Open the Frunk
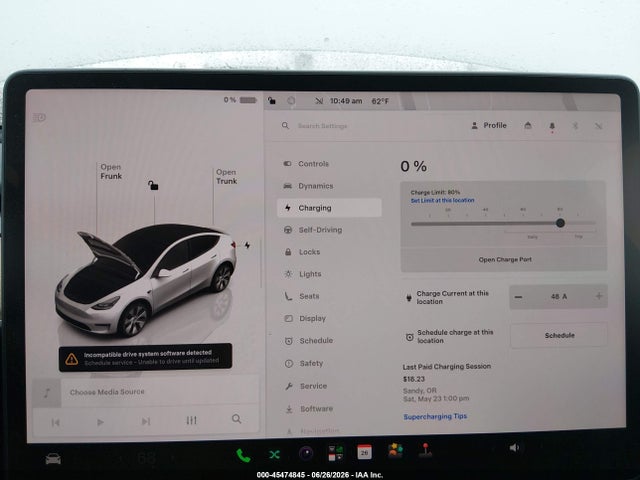Screen dimensions: 640x480 pyautogui.click(x=111, y=171)
